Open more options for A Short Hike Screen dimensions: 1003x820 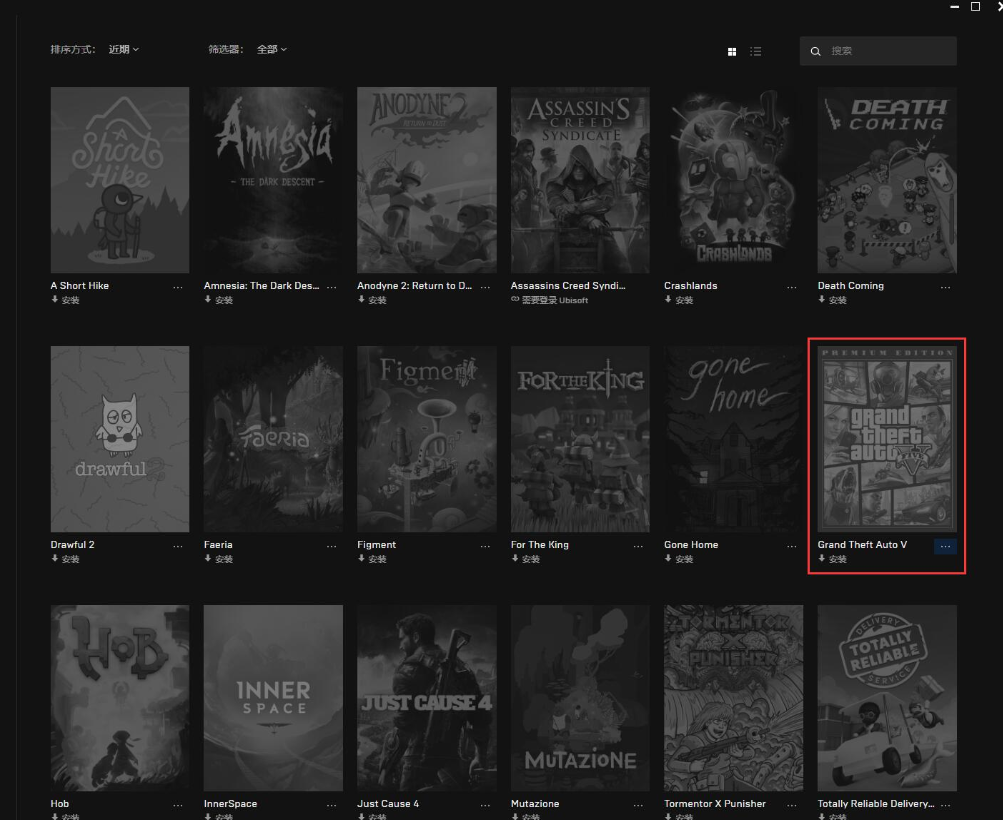[x=178, y=287]
